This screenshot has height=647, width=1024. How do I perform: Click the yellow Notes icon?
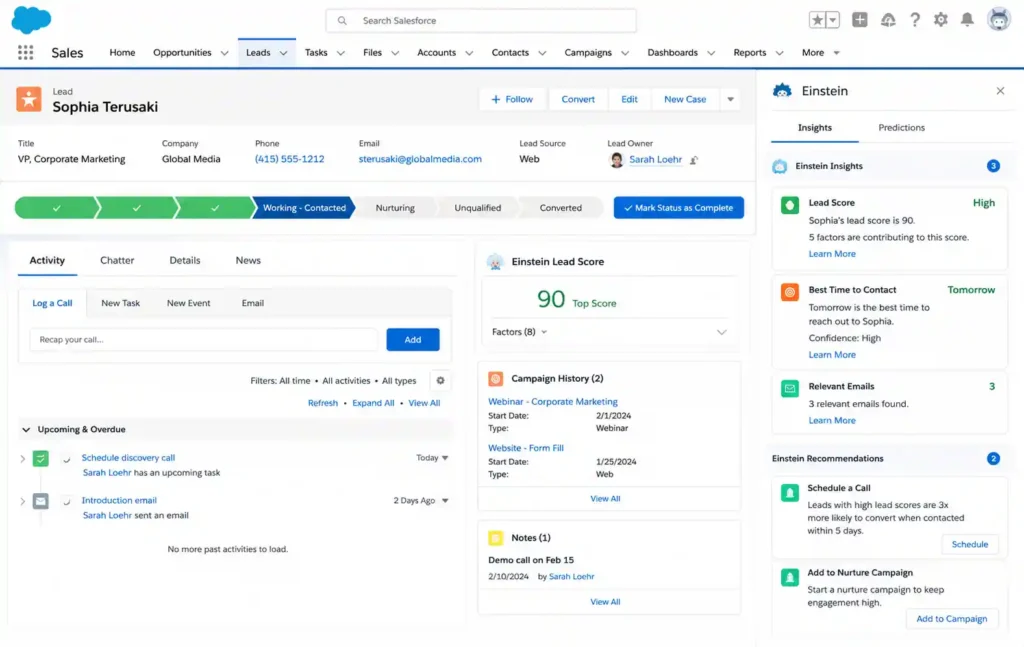496,538
